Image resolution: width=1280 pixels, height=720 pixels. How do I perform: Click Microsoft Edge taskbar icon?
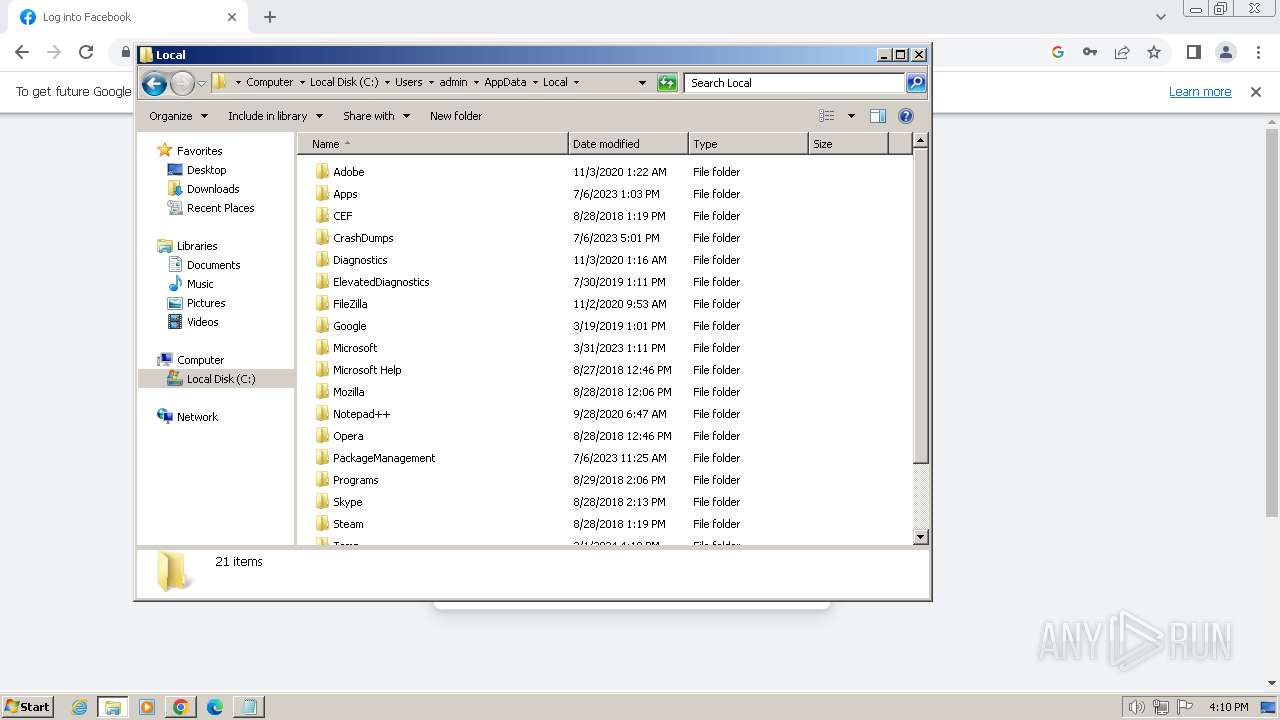[x=214, y=707]
